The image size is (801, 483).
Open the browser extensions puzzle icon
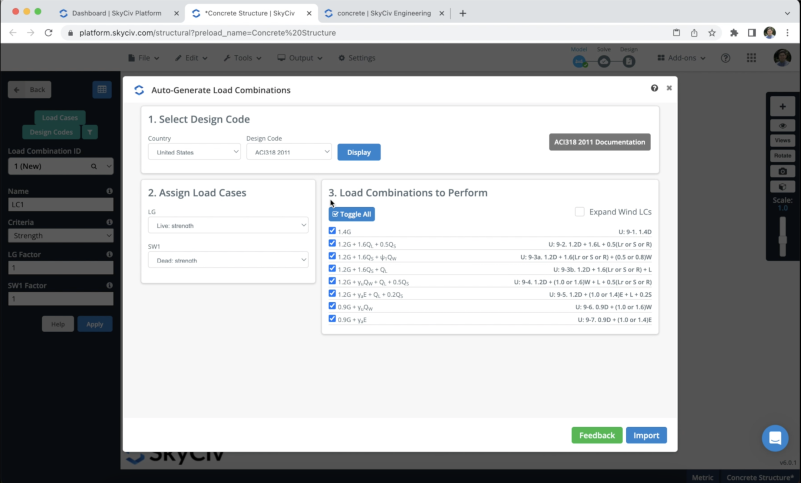(734, 33)
